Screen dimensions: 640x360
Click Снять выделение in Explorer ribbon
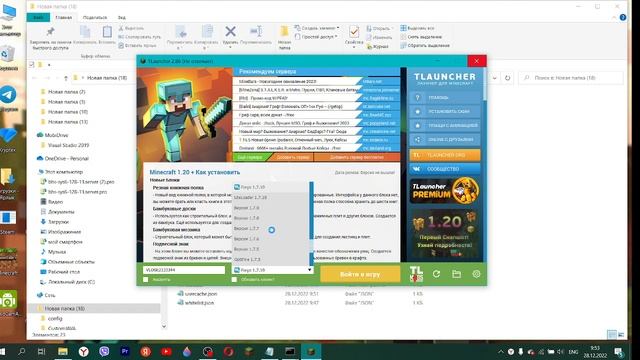[421, 37]
